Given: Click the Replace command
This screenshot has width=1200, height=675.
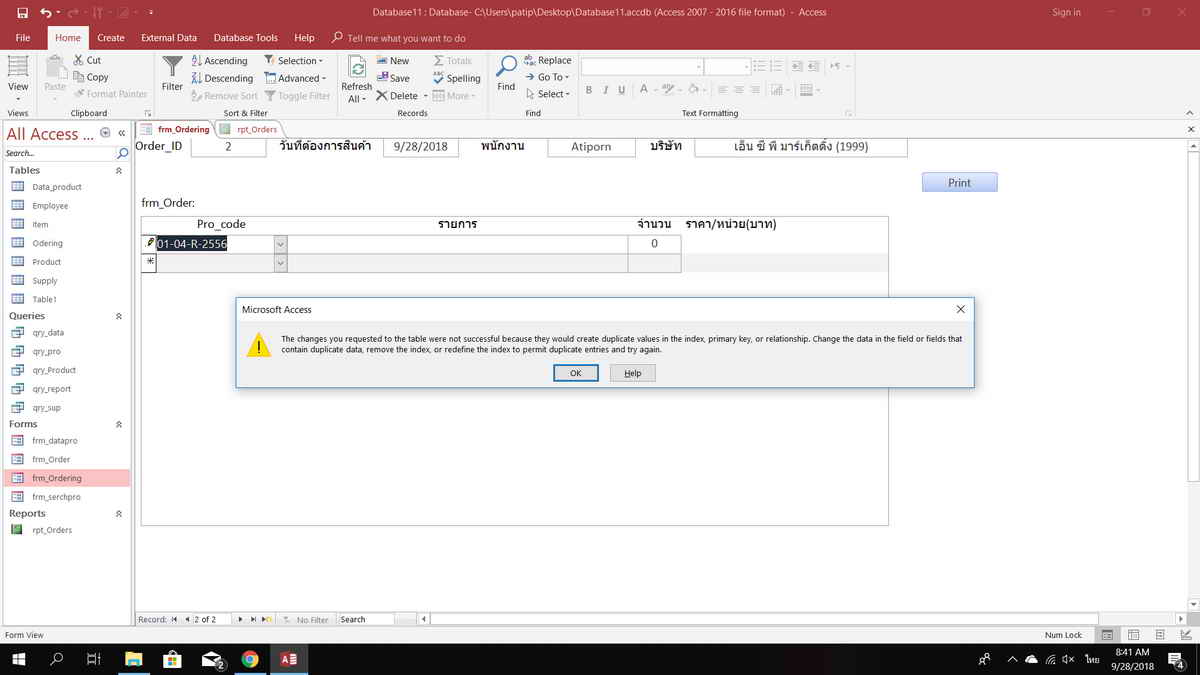Looking at the screenshot, I should point(547,60).
